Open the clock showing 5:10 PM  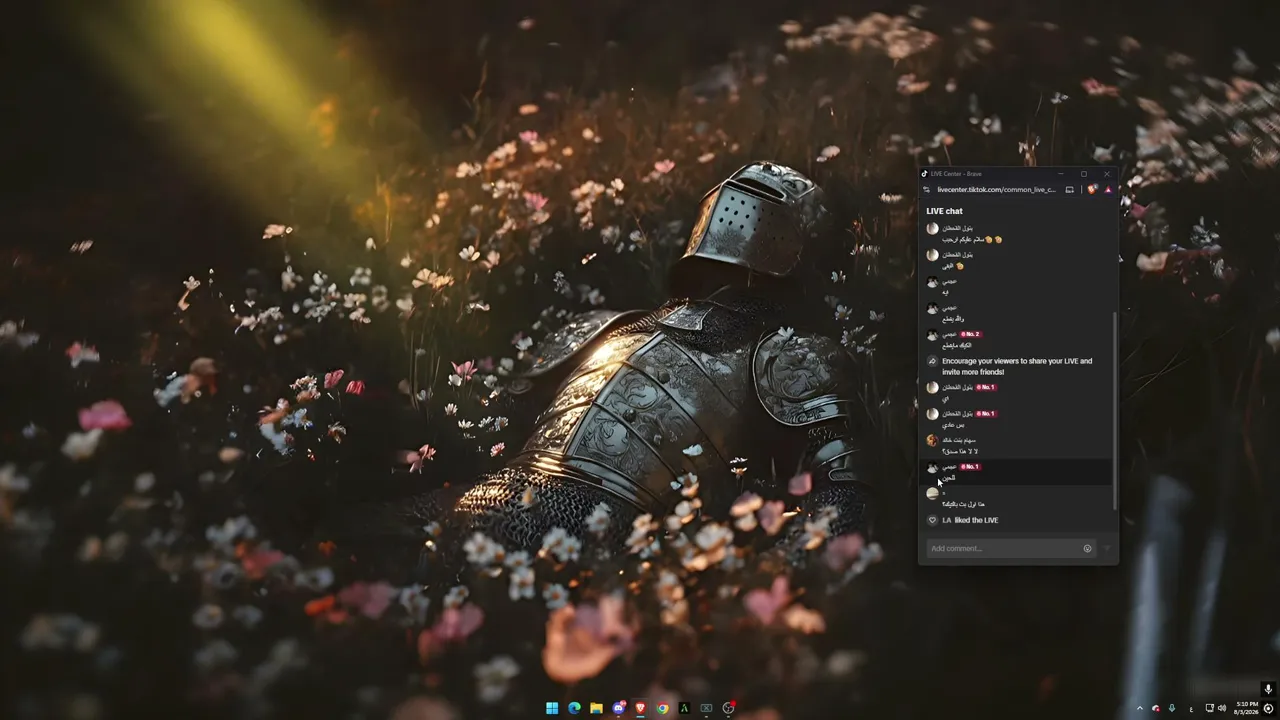click(x=1247, y=708)
